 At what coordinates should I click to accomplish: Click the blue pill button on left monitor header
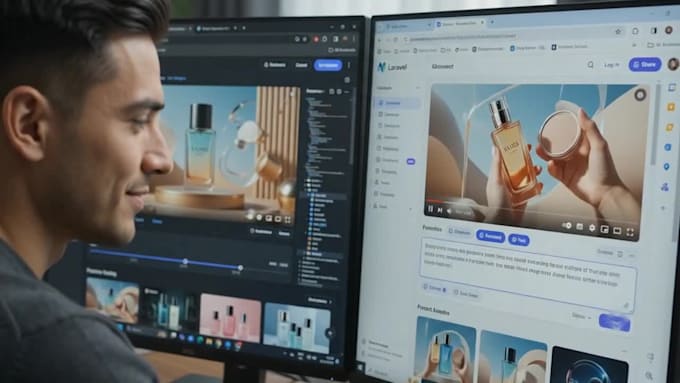click(328, 65)
